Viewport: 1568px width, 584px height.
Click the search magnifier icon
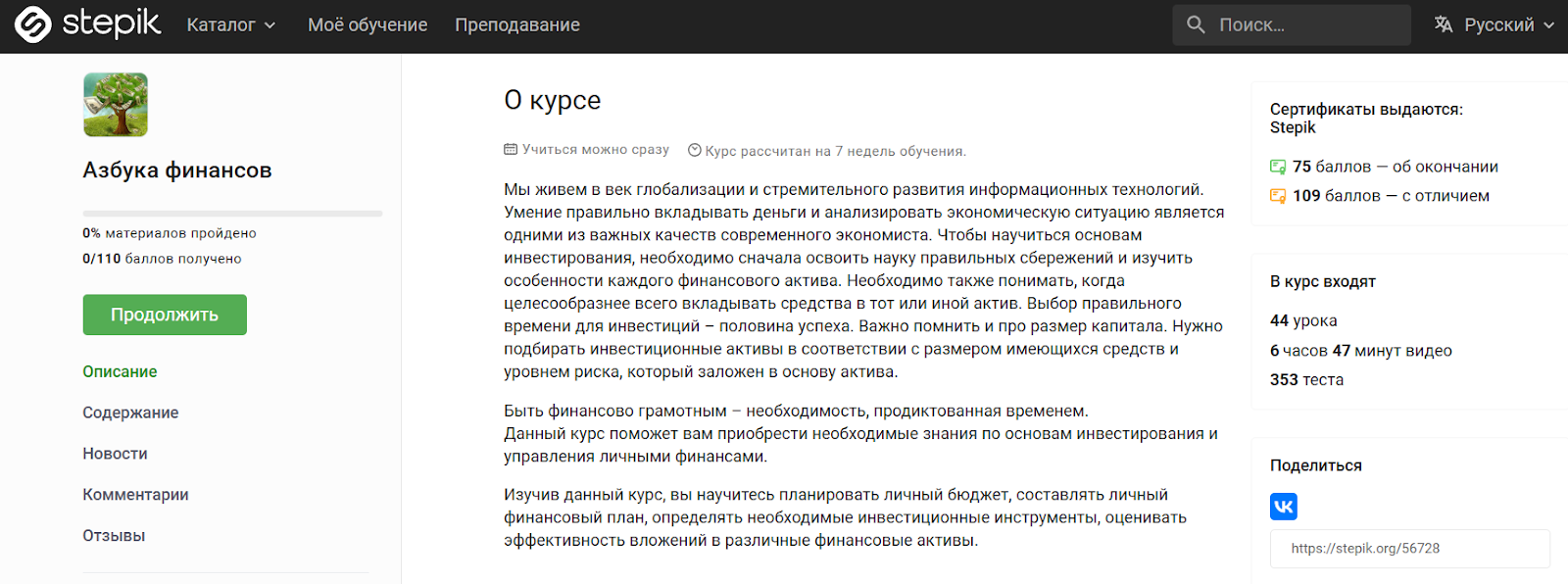(x=1196, y=24)
